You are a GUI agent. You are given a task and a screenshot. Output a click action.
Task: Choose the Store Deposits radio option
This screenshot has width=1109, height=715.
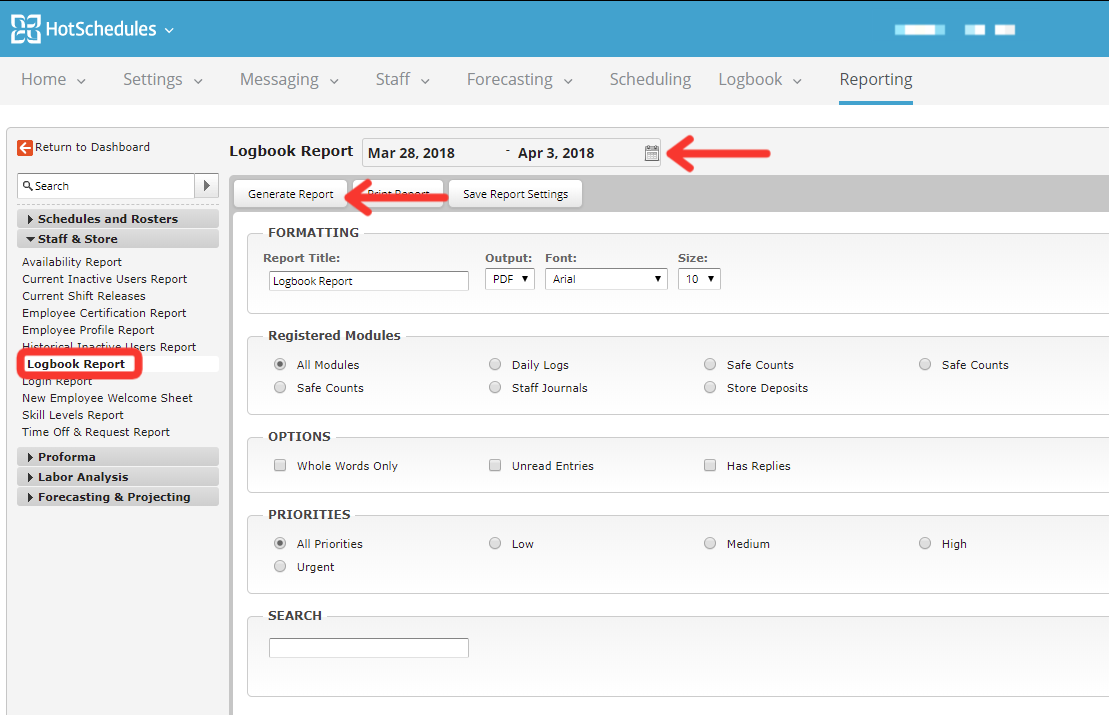(710, 388)
